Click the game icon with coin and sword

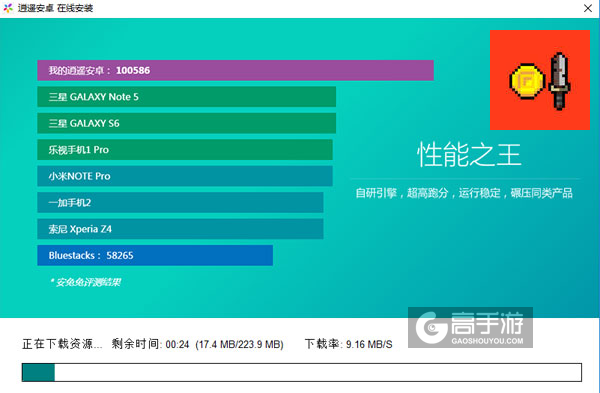pyautogui.click(x=540, y=80)
